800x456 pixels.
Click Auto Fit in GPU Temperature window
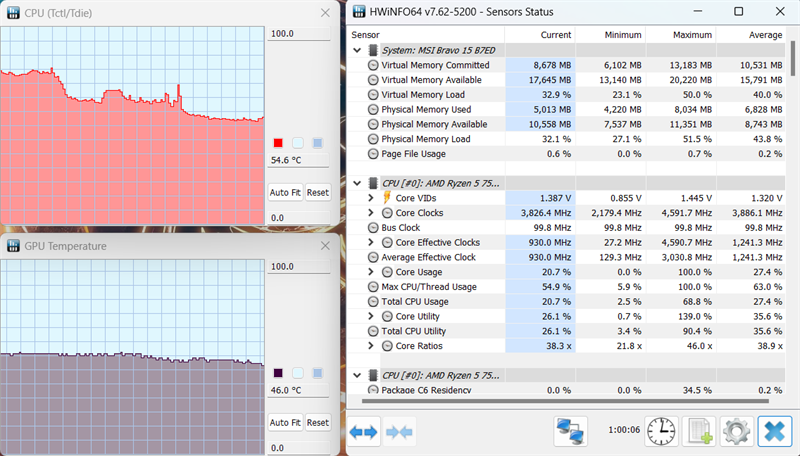click(x=285, y=422)
